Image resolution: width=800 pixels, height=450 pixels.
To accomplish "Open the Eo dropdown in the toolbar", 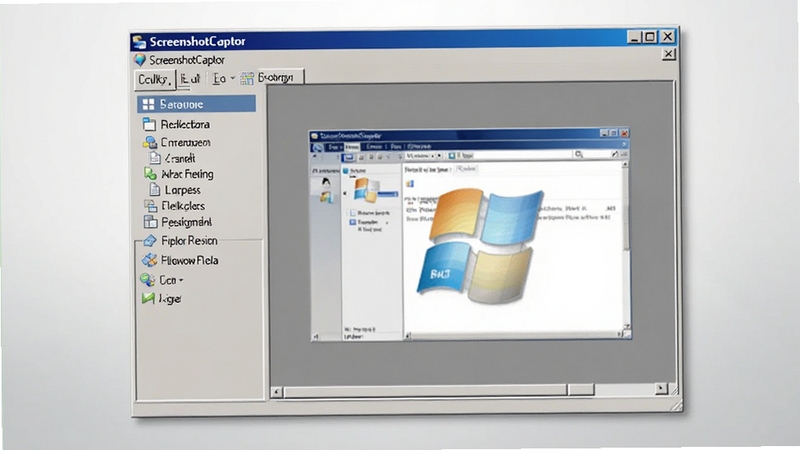I will click(223, 79).
